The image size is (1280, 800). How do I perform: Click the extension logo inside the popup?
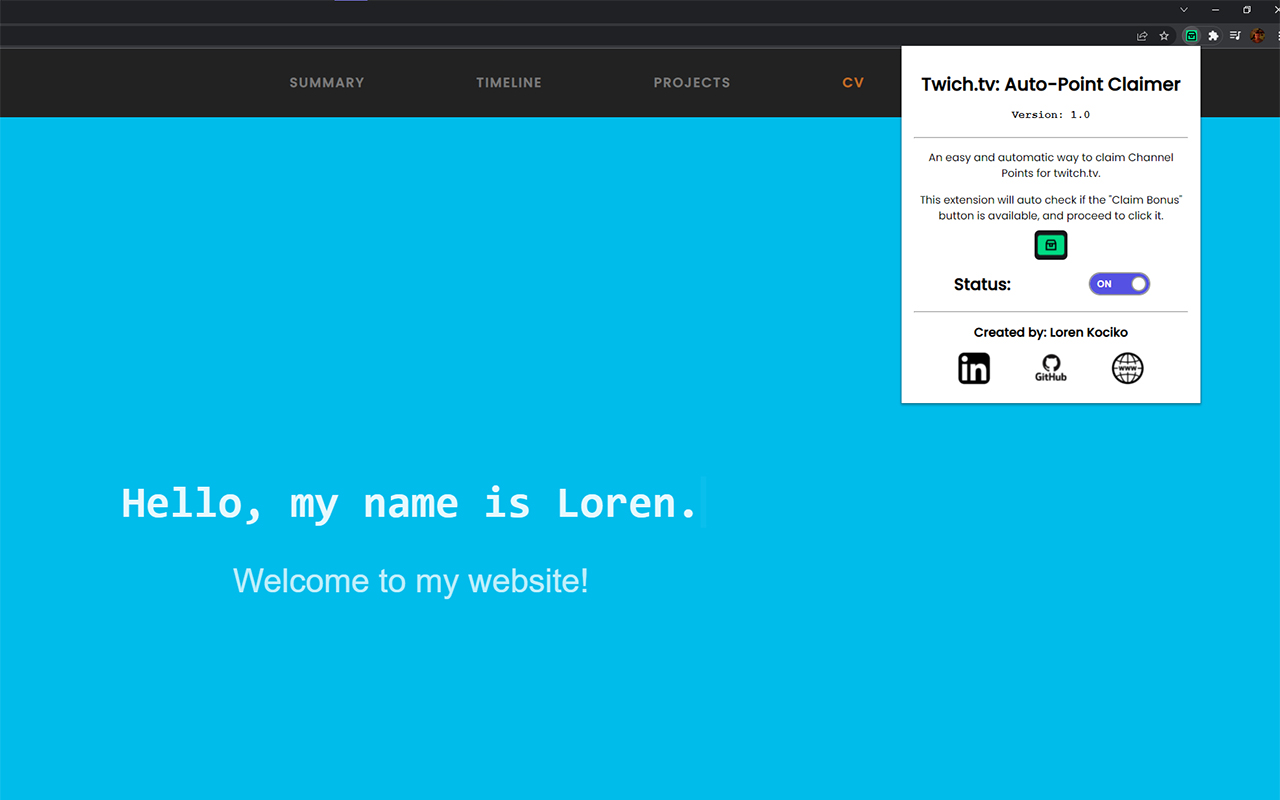pos(1050,244)
